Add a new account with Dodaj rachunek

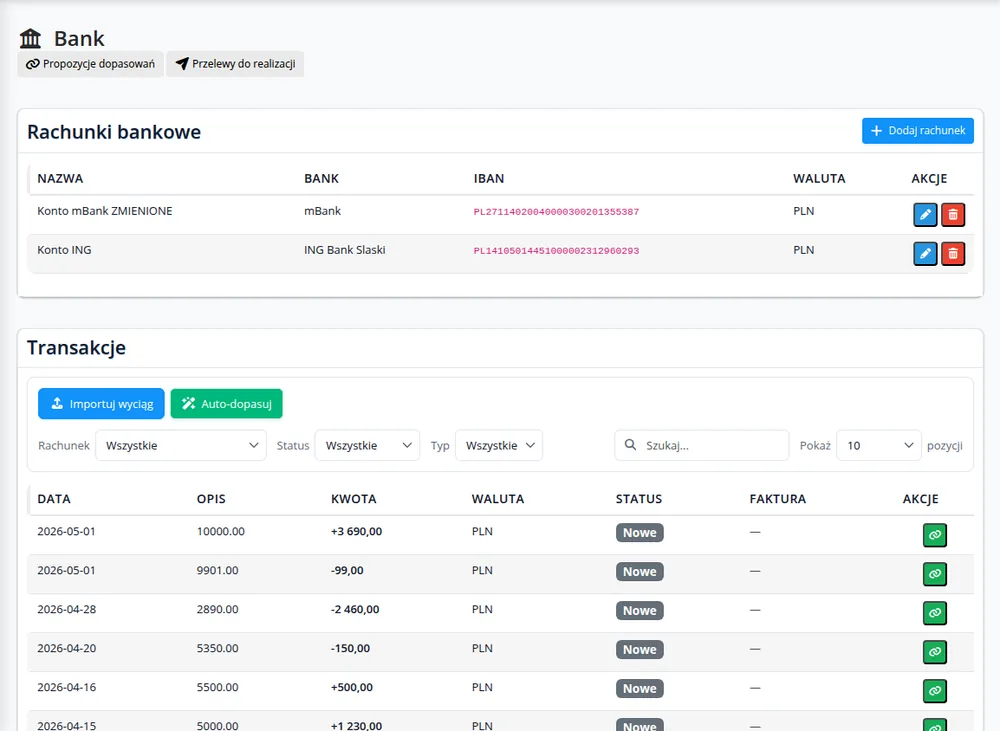(x=918, y=131)
